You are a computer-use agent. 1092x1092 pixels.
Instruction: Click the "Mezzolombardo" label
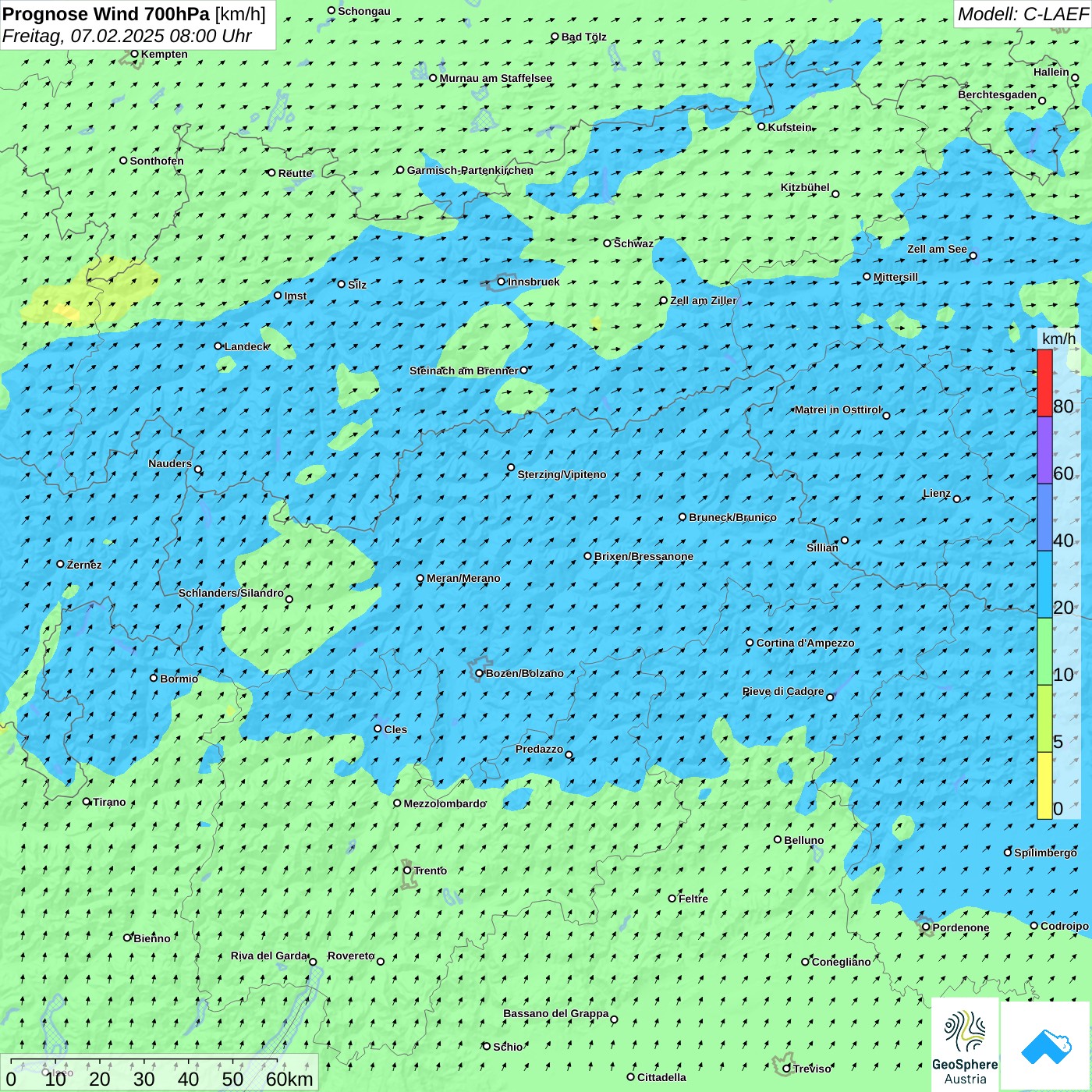pyautogui.click(x=445, y=803)
